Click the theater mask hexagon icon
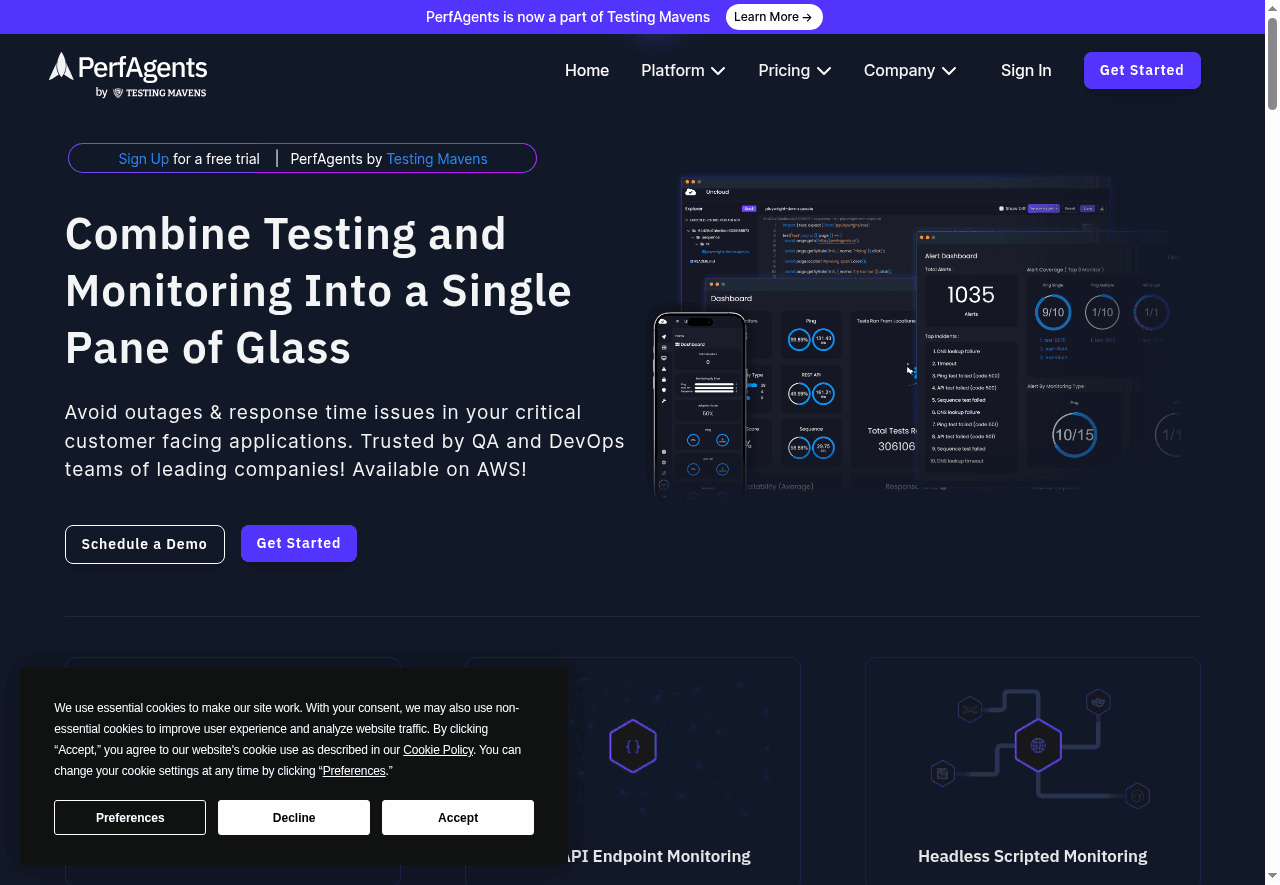The width and height of the screenshot is (1280, 885). [x=1098, y=702]
